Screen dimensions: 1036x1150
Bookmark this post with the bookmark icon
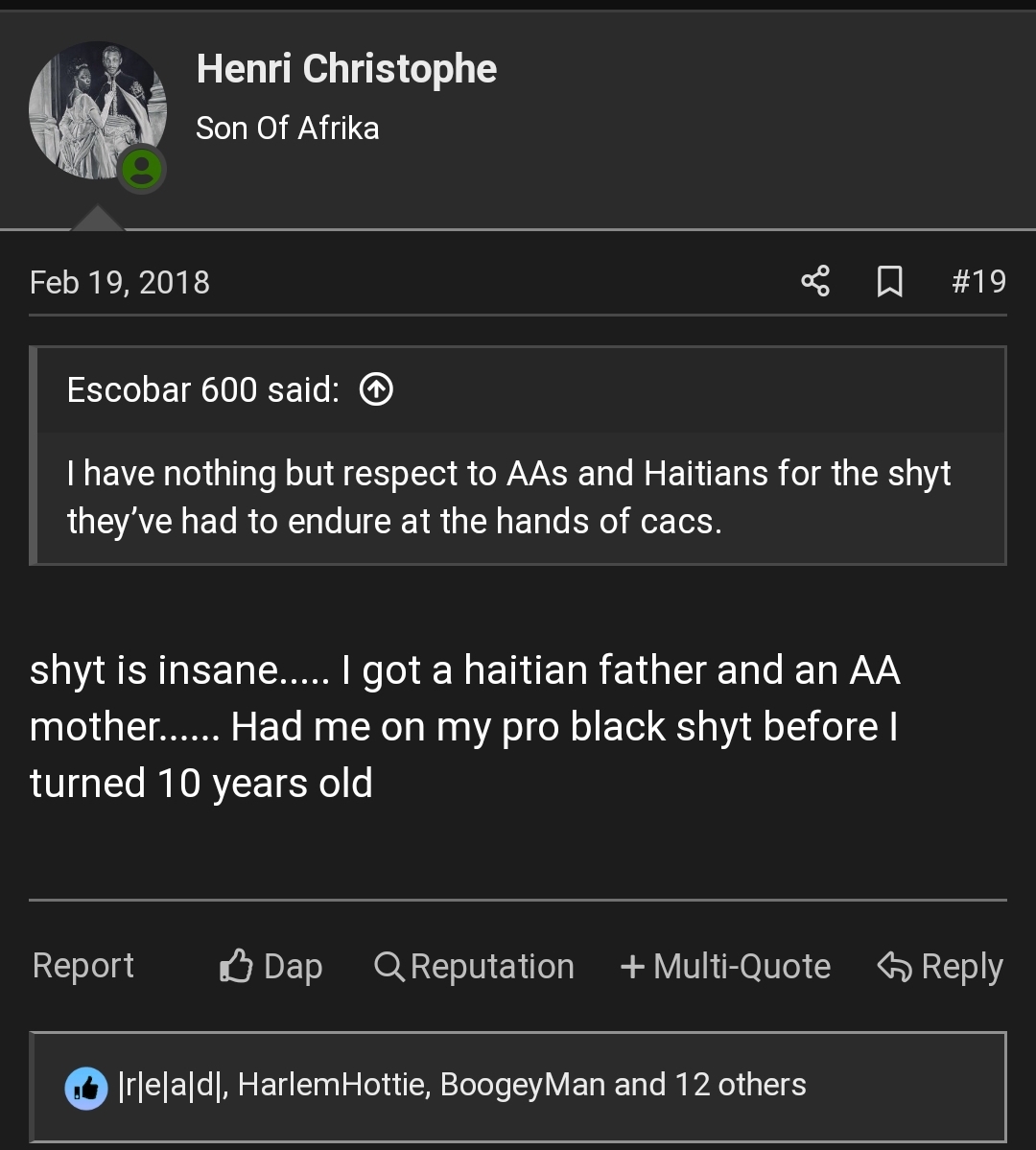tap(889, 281)
